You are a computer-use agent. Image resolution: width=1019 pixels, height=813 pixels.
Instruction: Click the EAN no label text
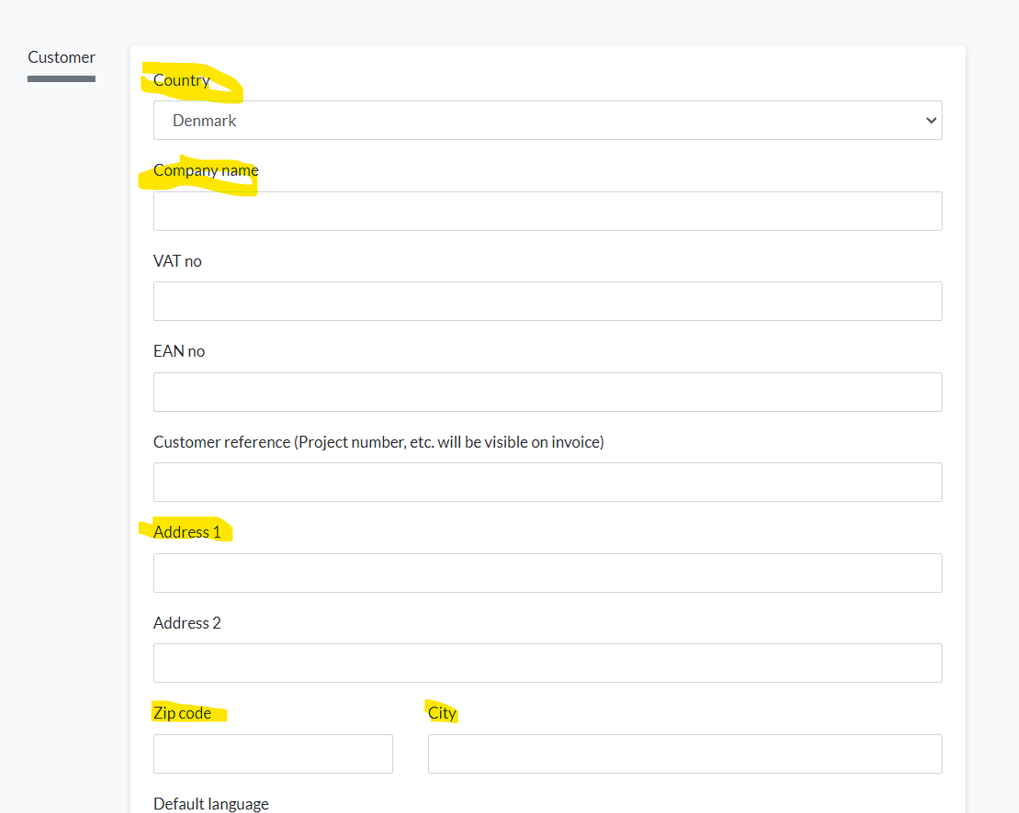(179, 351)
